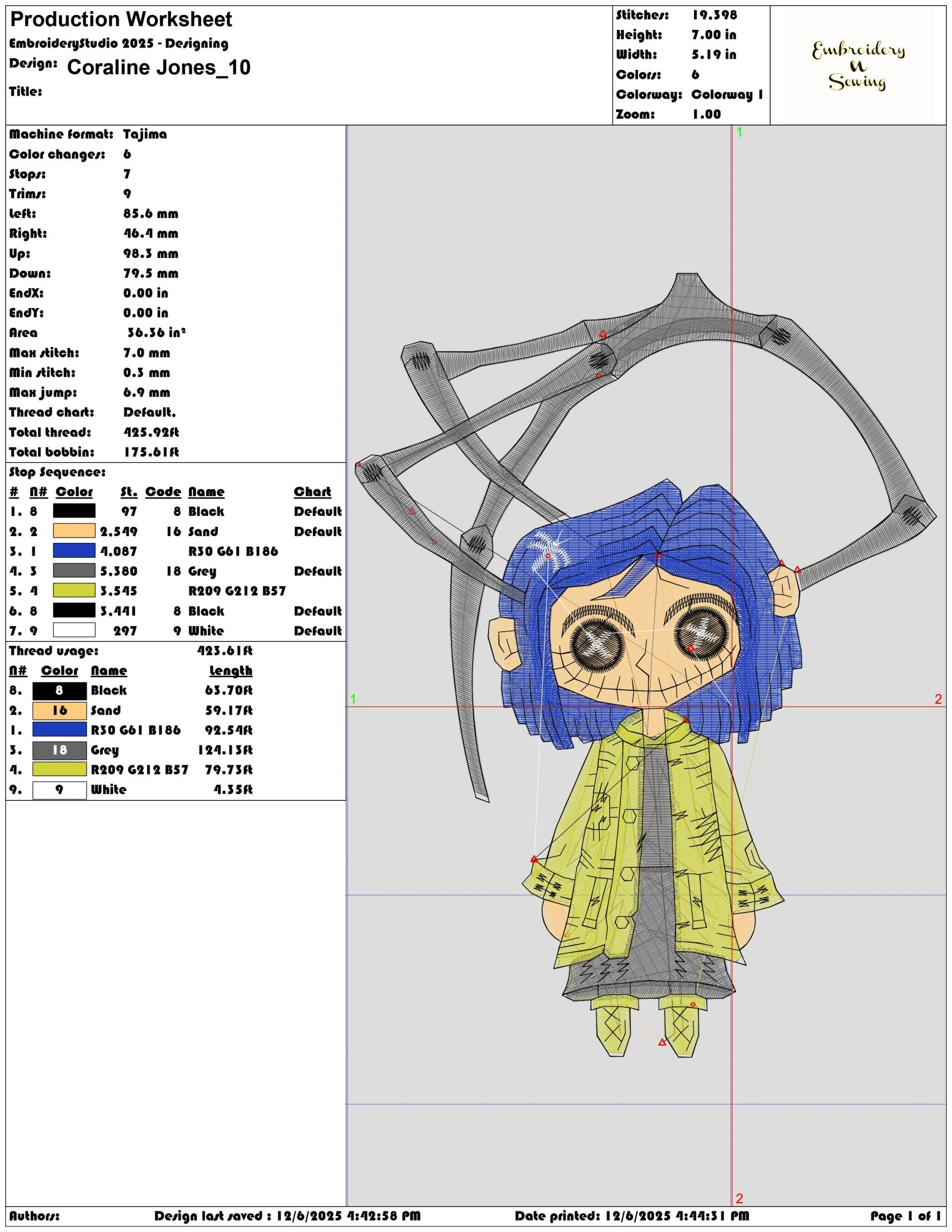Image resolution: width=952 pixels, height=1232 pixels.
Task: Click the green marker 1 at top of preview
Action: pos(739,132)
